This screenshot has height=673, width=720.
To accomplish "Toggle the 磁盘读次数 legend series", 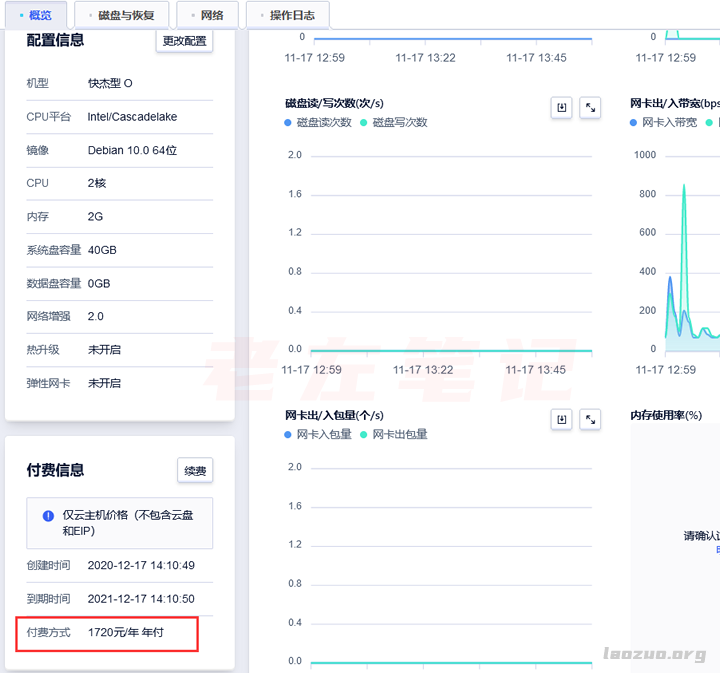I will (318, 122).
